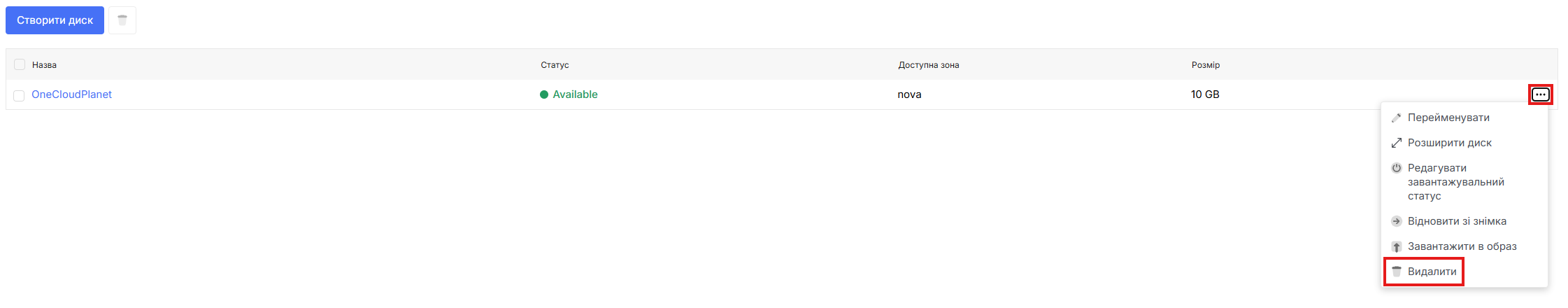This screenshot has width=1568, height=308.
Task: Check the OneCloudPlanet row checkbox
Action: click(x=20, y=95)
